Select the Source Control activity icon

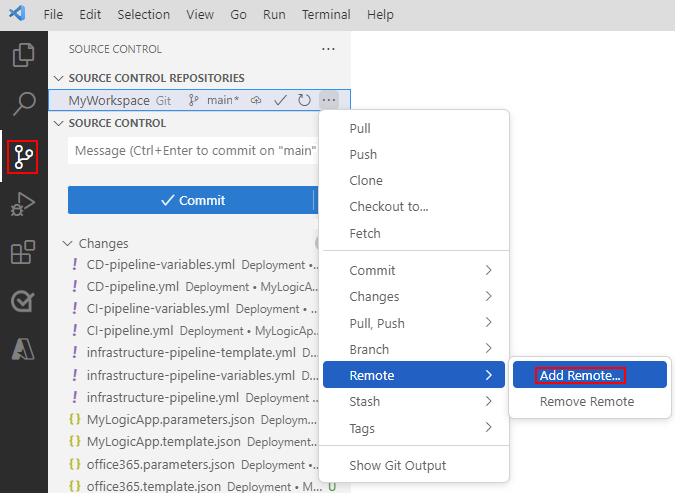click(23, 157)
